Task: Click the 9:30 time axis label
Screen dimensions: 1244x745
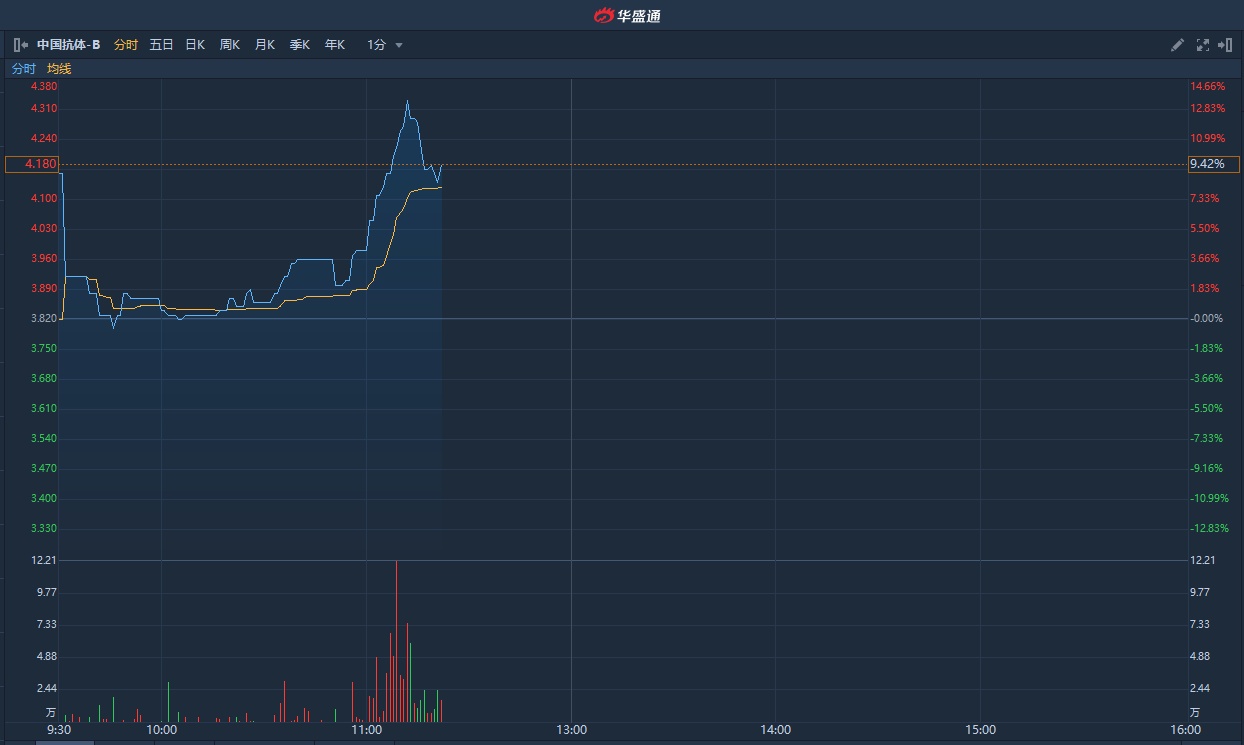Action: coord(59,730)
